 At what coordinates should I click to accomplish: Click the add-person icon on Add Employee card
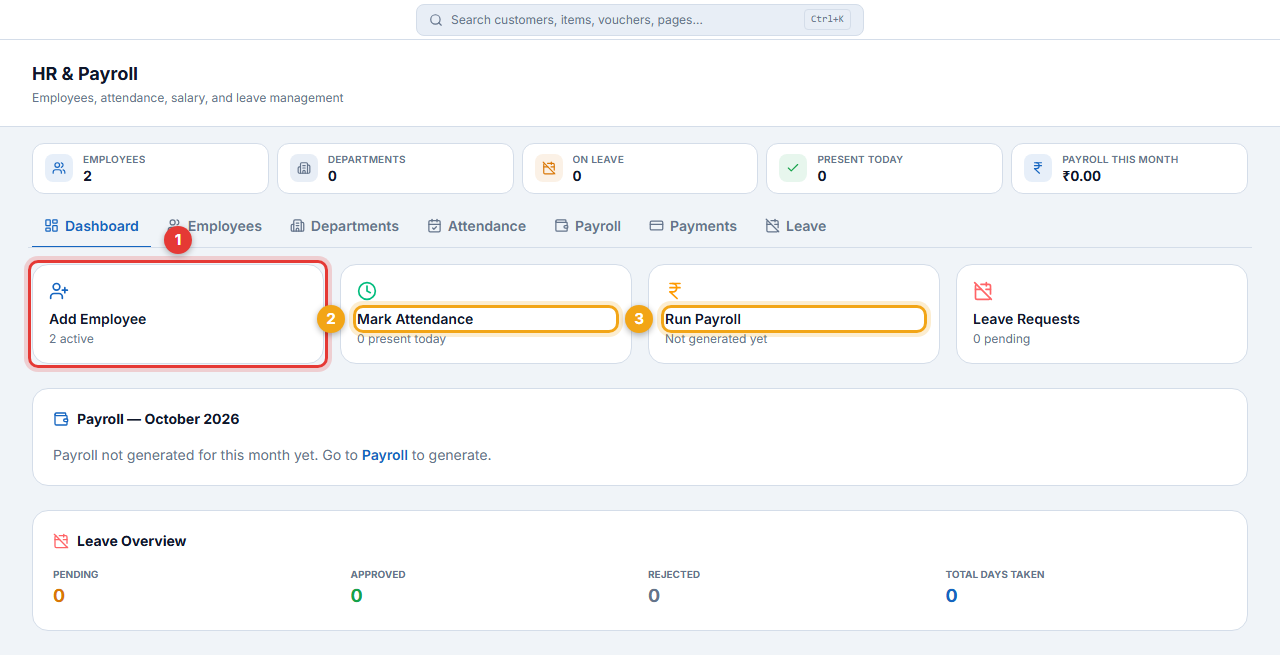59,291
